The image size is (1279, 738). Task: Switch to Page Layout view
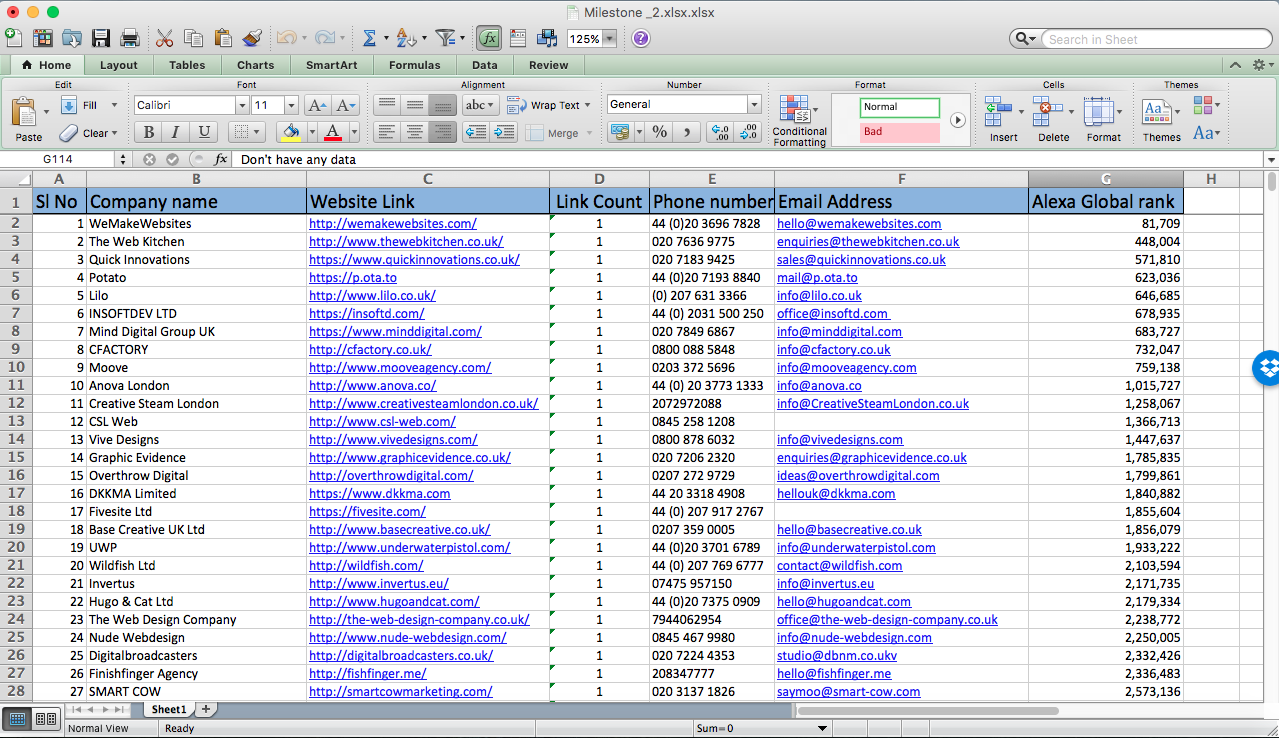(x=46, y=718)
